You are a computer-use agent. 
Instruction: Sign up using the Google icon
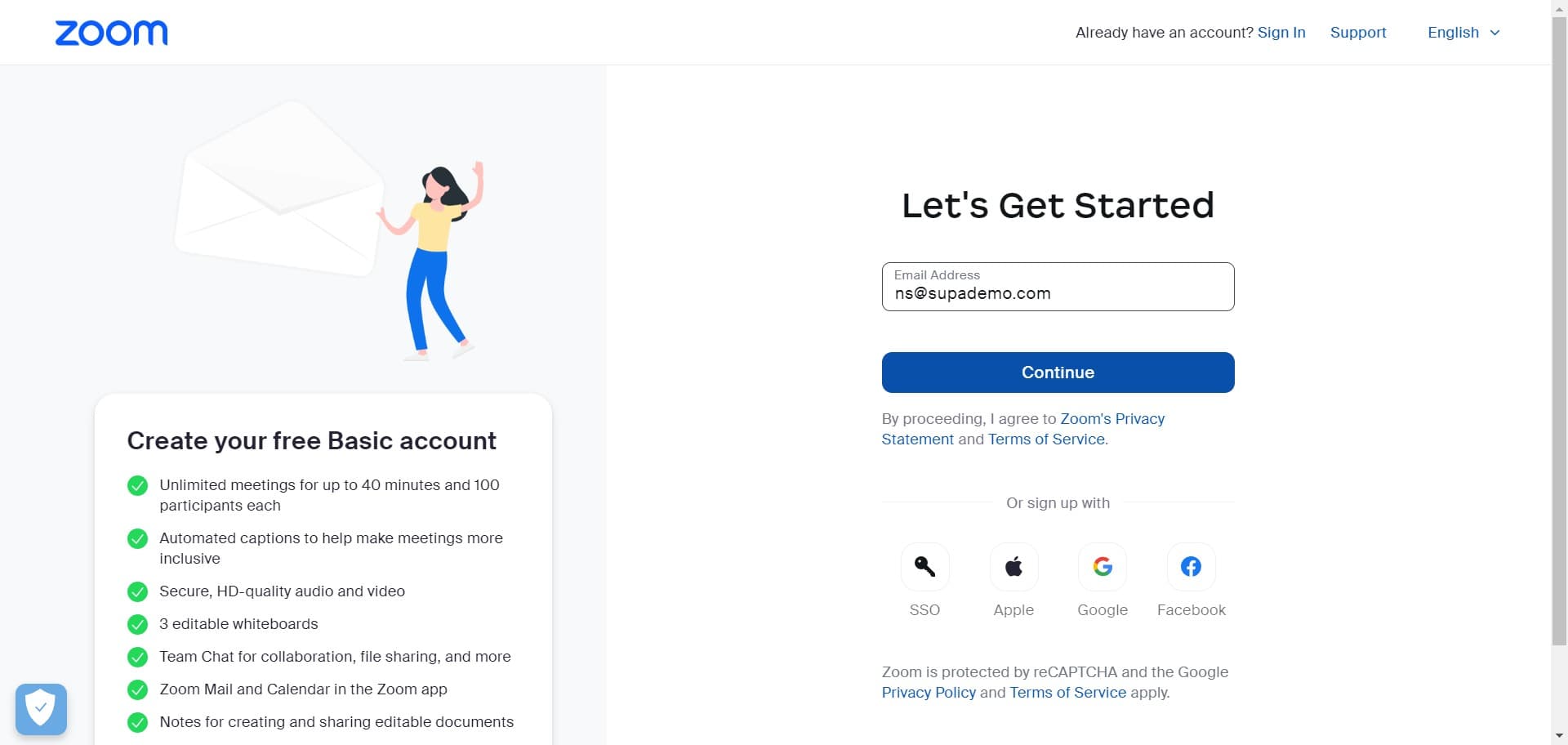pyautogui.click(x=1102, y=567)
